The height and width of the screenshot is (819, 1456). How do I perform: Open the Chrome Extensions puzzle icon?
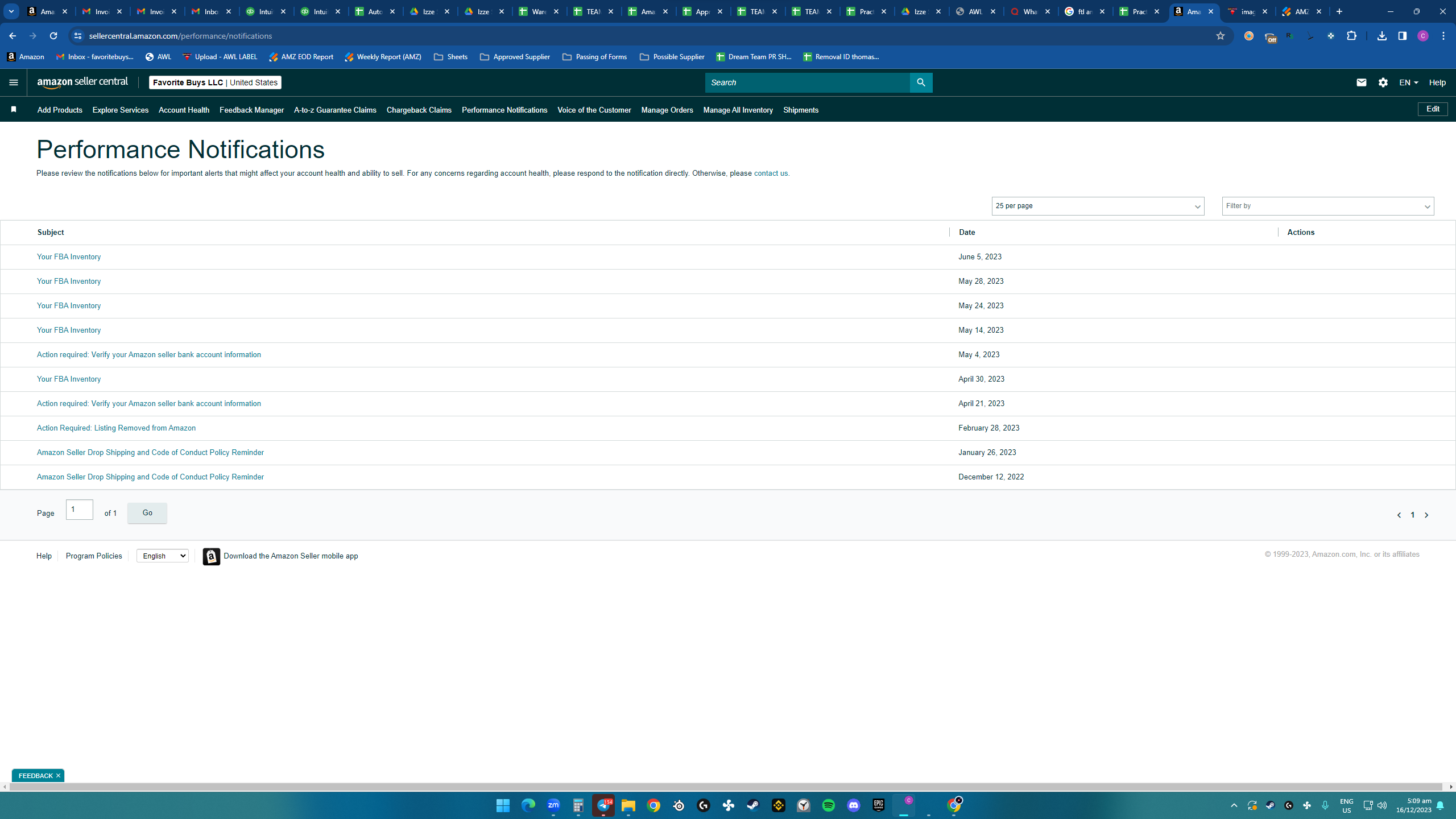[1351, 36]
